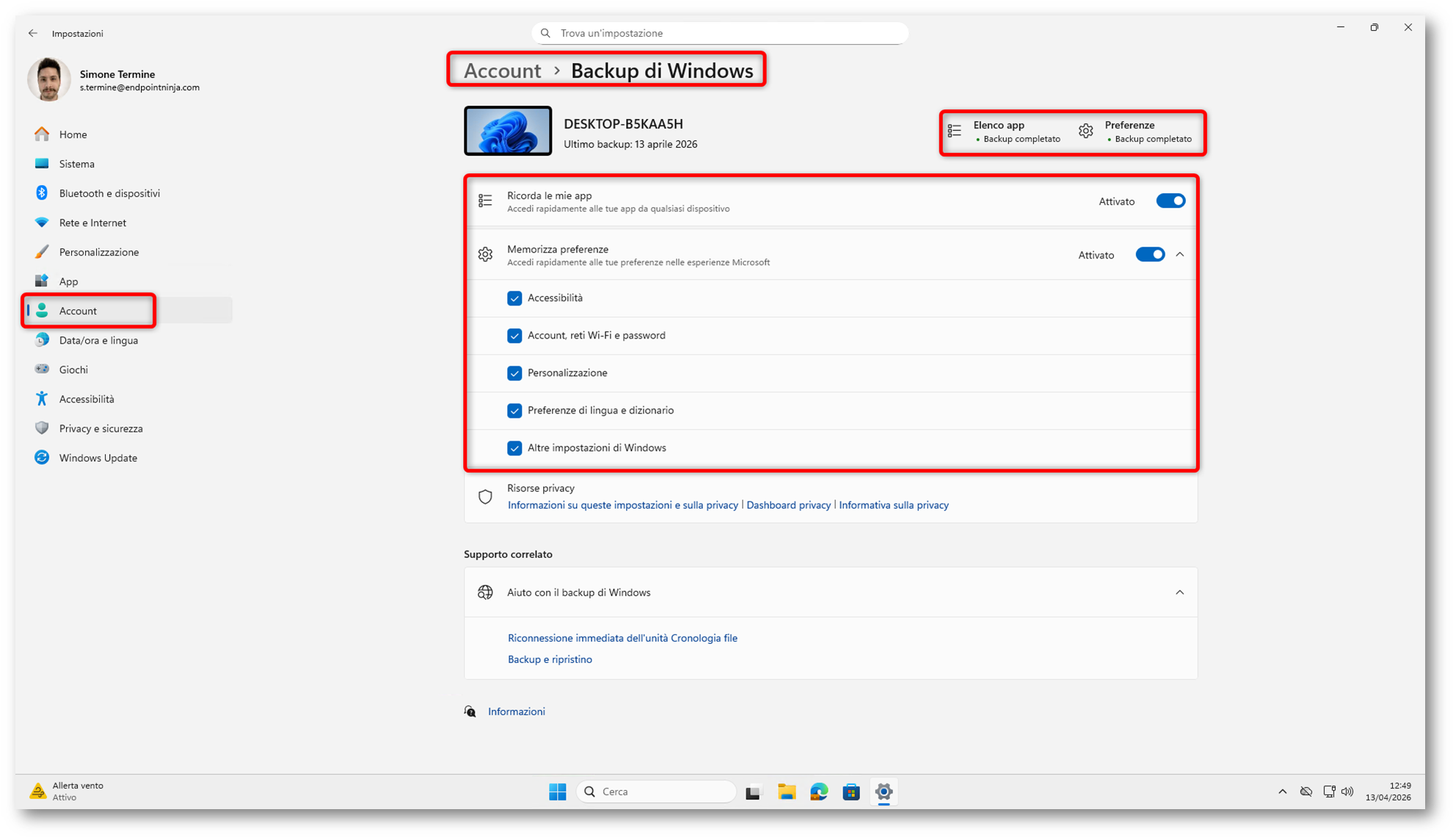Screen dimensions: 1456x840
Task: Open the Dashboard privacy link
Action: click(788, 505)
